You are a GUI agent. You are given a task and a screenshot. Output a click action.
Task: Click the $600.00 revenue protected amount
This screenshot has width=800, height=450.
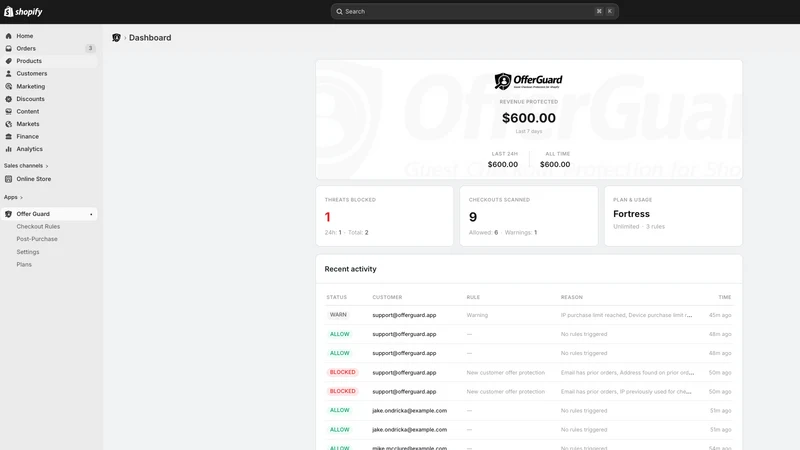(529, 118)
